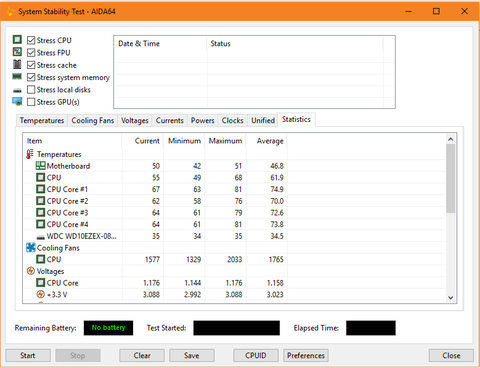Click the Current column header
Viewport: 480px width, 368px height.
pyautogui.click(x=143, y=141)
